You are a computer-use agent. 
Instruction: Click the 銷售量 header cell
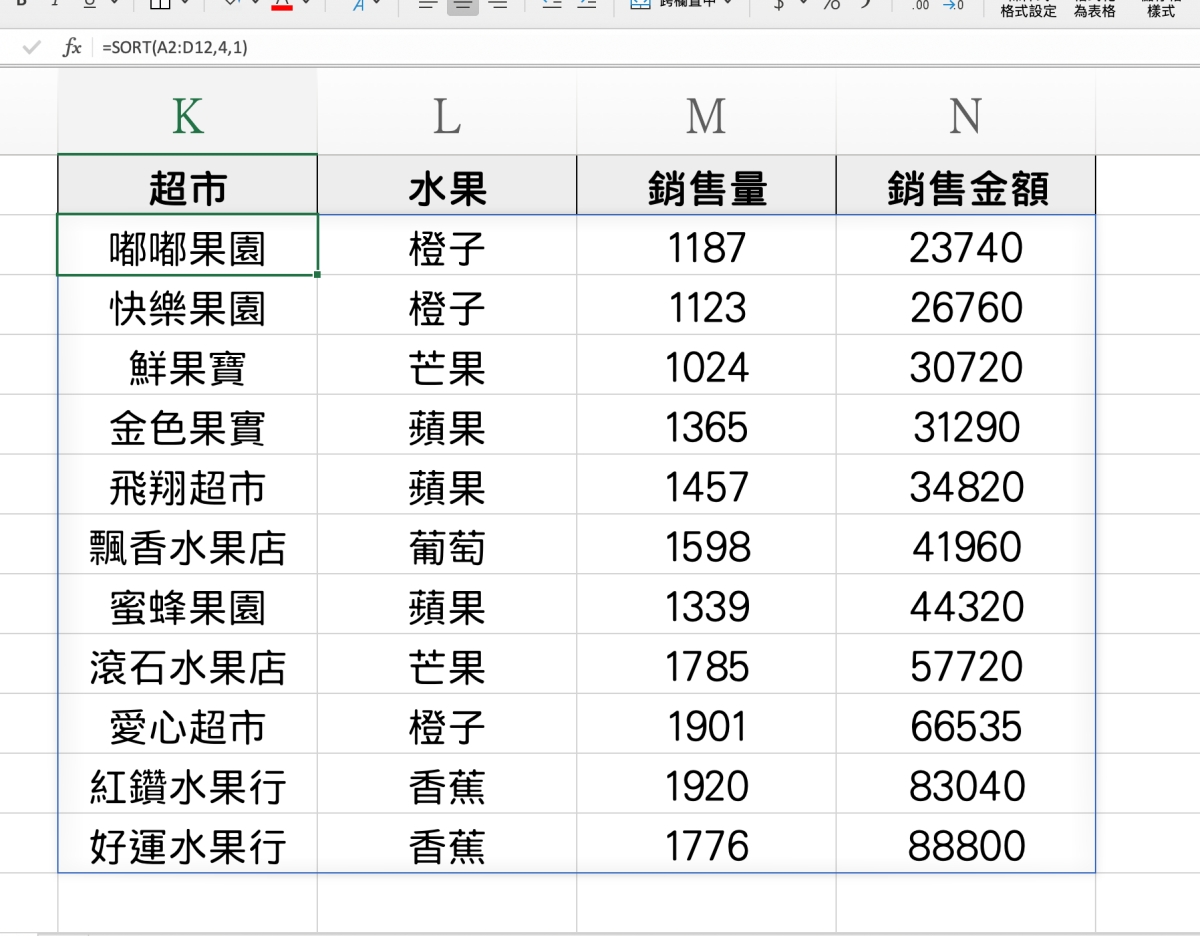pos(706,185)
